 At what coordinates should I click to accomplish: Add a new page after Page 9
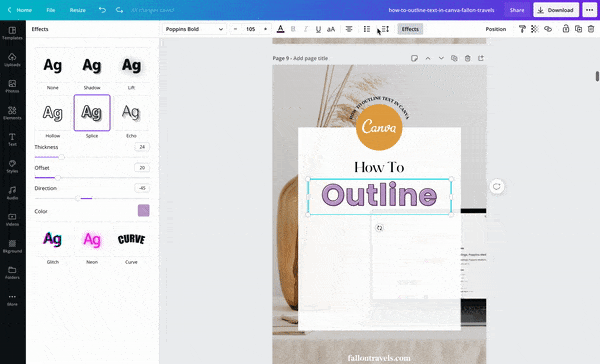[481, 58]
